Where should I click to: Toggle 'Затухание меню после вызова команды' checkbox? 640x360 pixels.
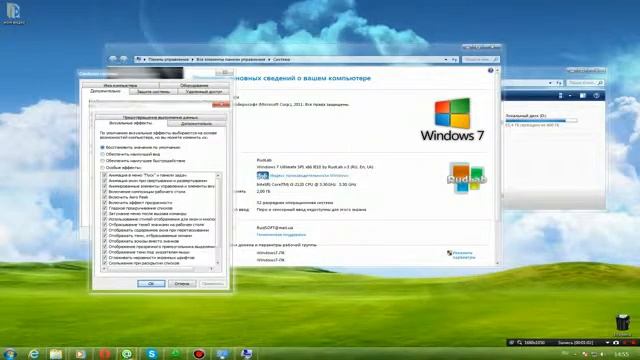pos(105,213)
